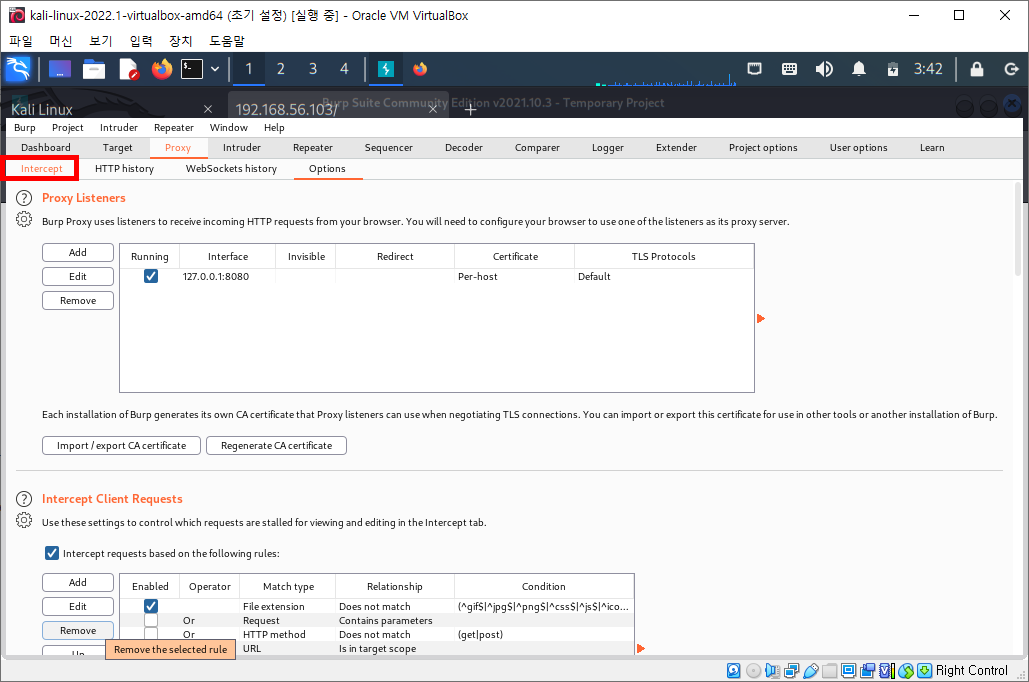The height and width of the screenshot is (682, 1029).
Task: Switch to the HTTP history tab
Action: tap(124, 169)
